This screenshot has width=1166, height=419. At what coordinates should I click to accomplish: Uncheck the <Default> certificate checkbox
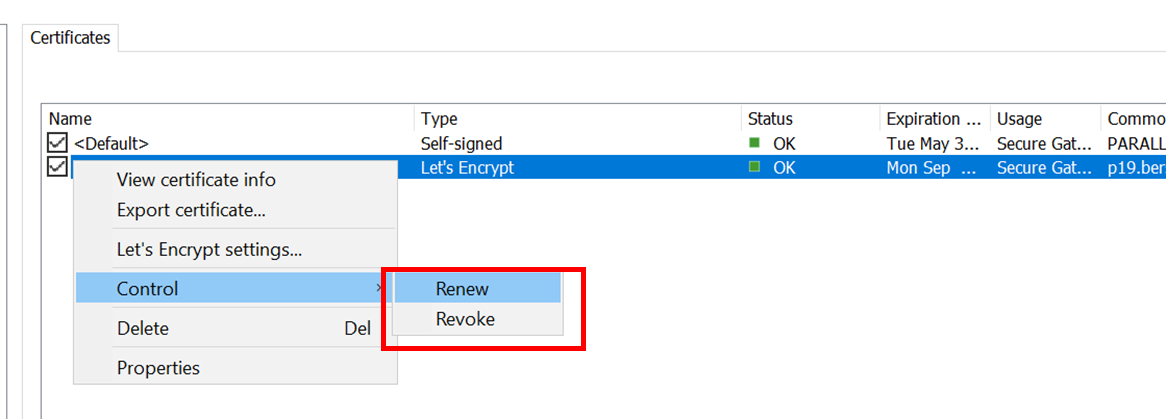(57, 143)
